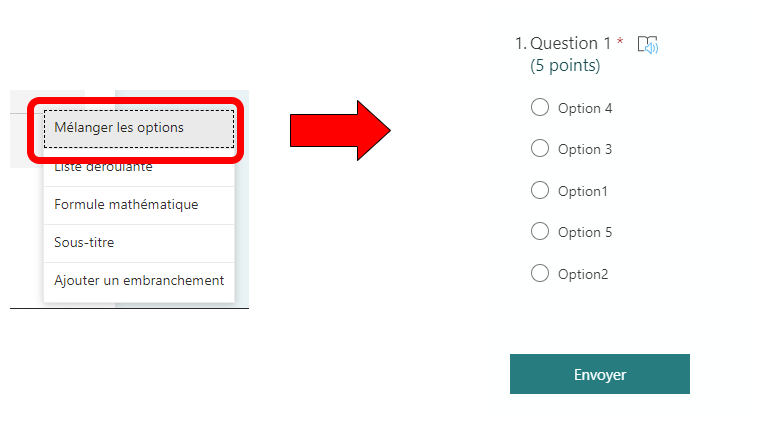Click the red required asterisk
766x426 pixels.
pos(620,43)
